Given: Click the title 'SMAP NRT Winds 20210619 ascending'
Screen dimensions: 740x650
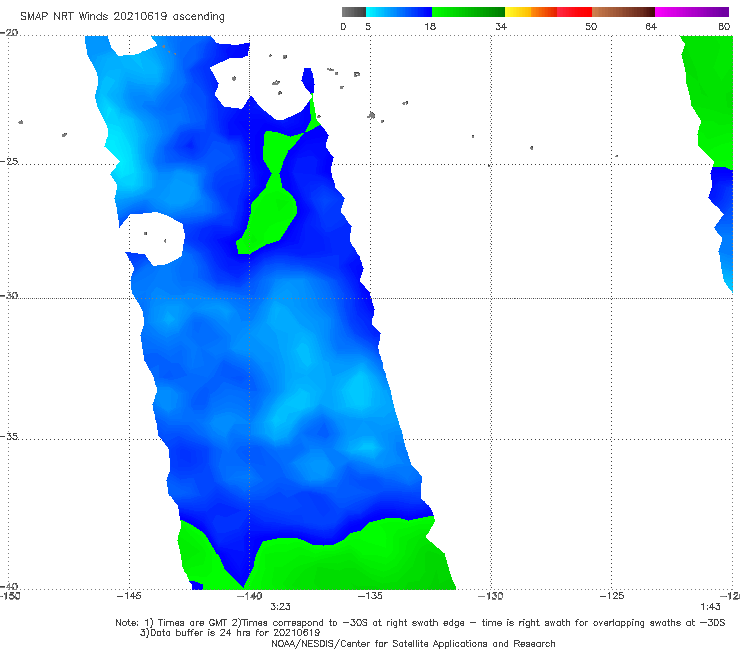Looking at the screenshot, I should coord(122,17).
